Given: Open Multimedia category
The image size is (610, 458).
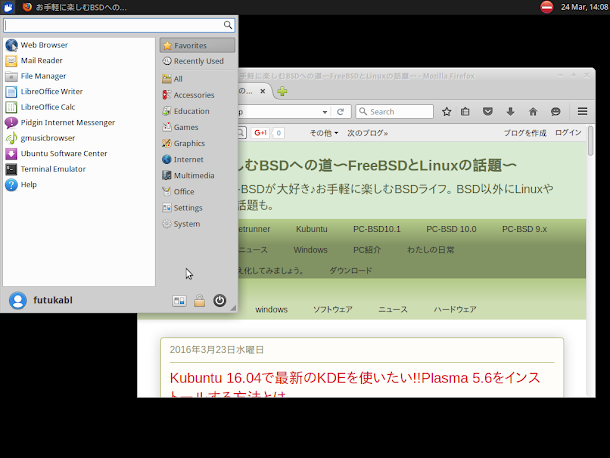Looking at the screenshot, I should (x=197, y=175).
